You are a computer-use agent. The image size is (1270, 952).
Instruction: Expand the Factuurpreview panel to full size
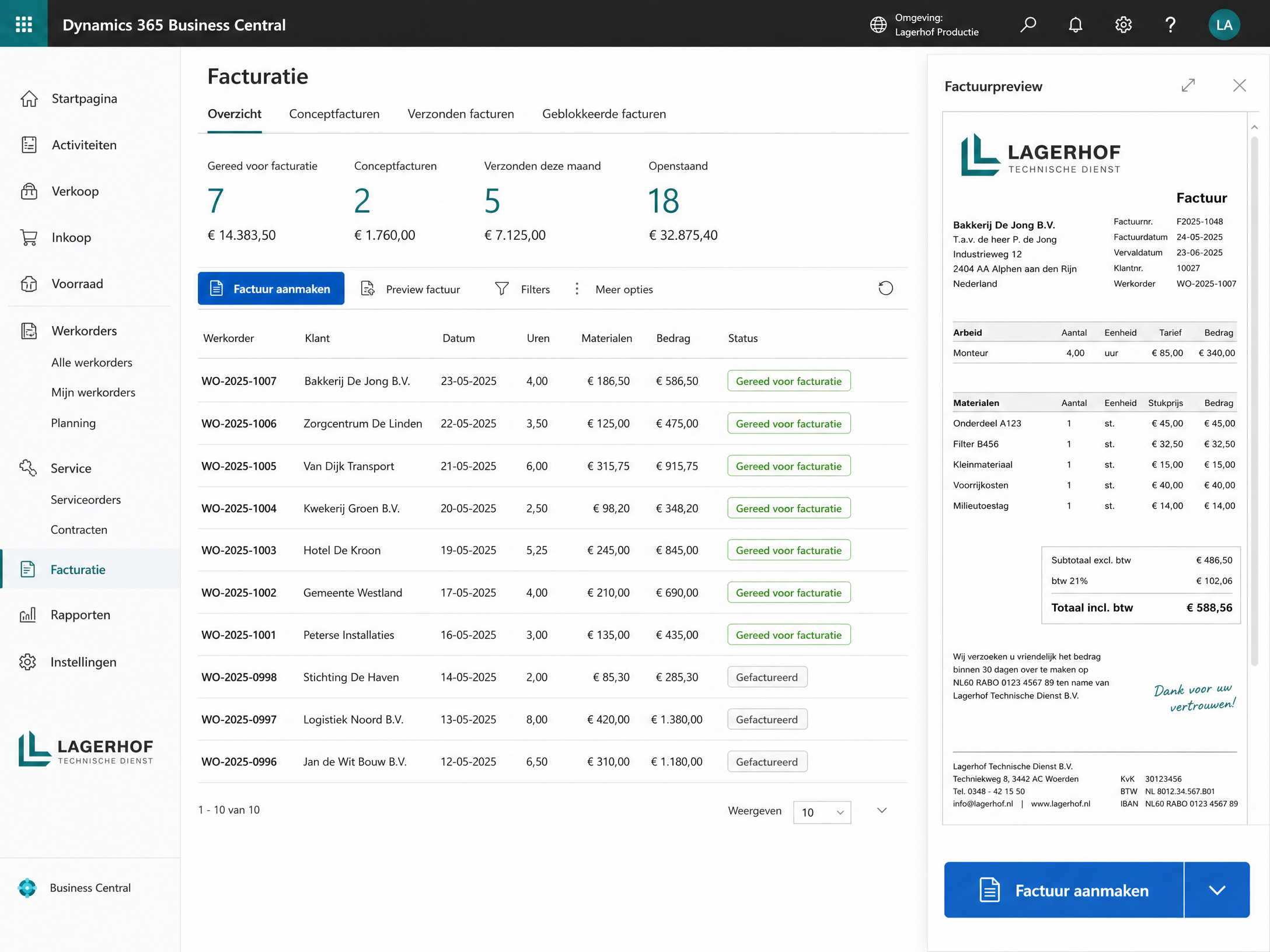point(1188,86)
